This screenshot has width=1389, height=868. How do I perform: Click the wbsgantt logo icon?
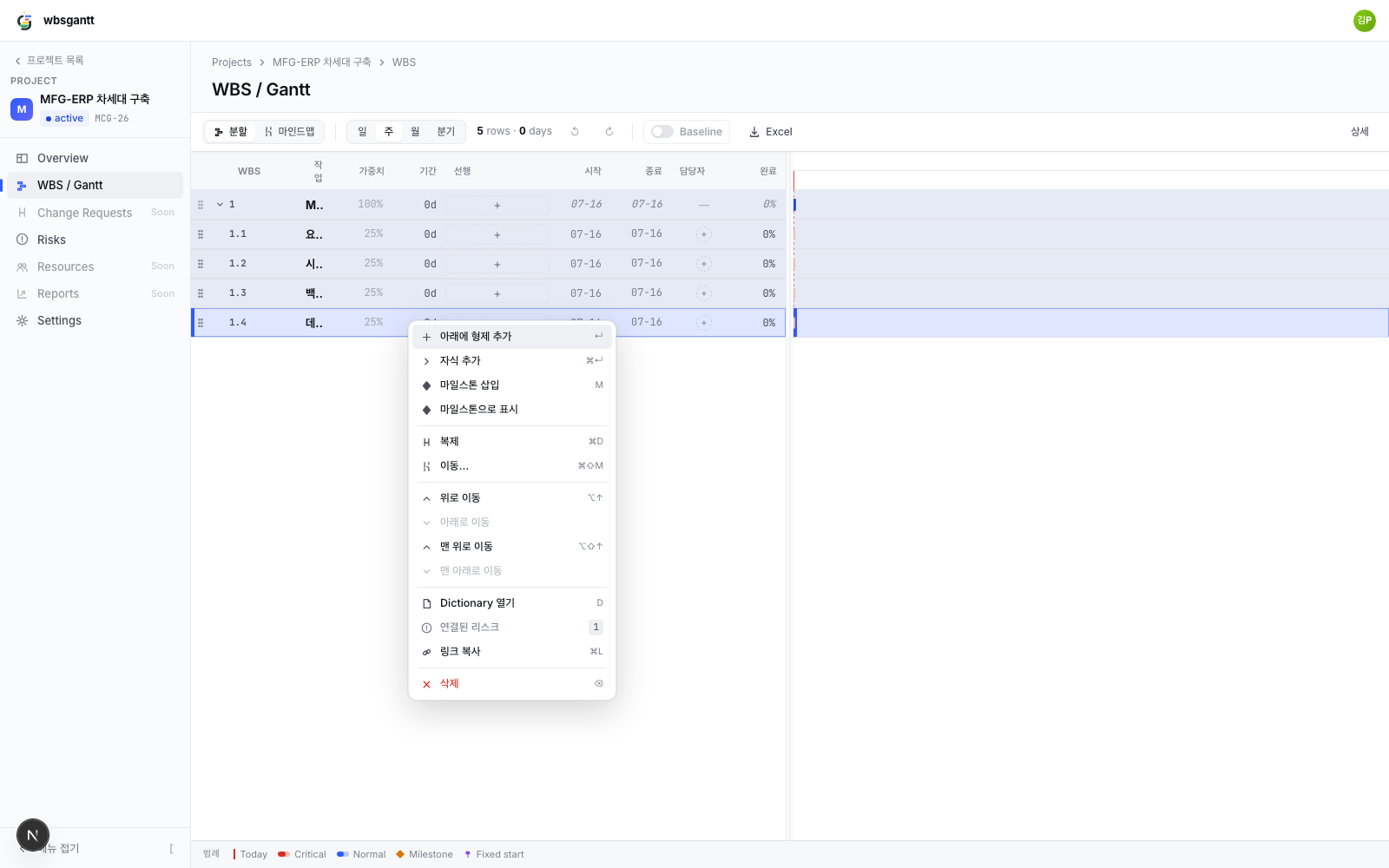click(24, 21)
